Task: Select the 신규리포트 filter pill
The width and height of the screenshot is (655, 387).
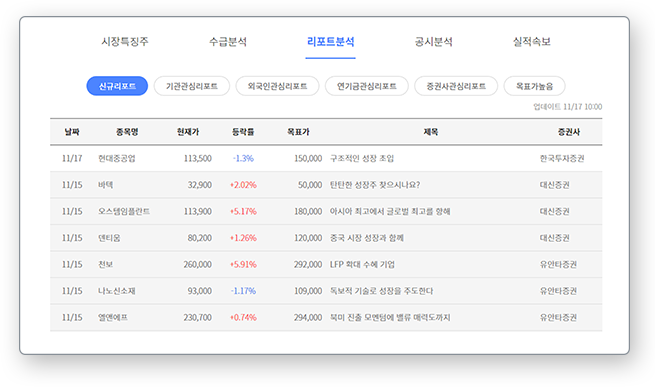Action: click(x=117, y=86)
